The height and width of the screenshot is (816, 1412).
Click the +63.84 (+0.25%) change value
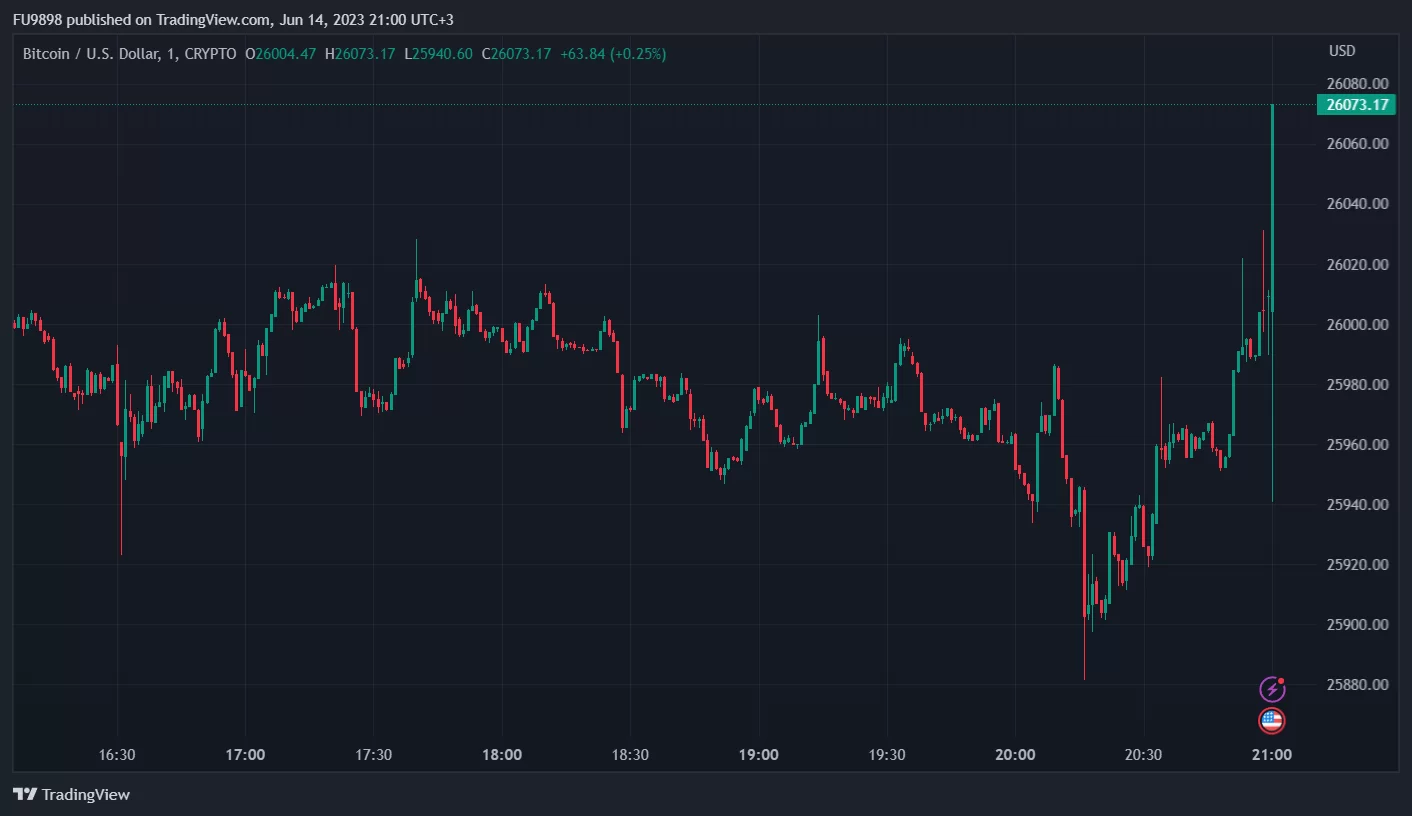612,54
